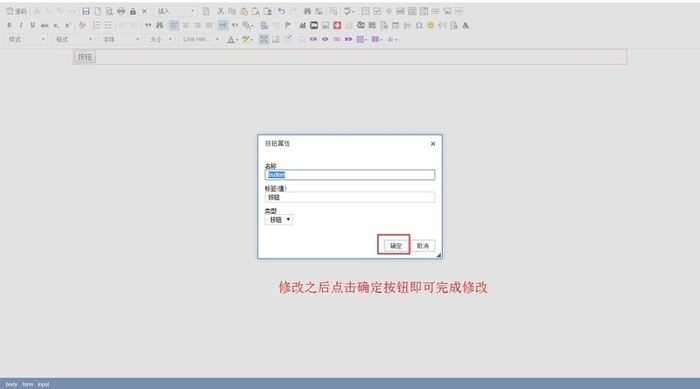The width and height of the screenshot is (700, 389).
Task: Click the 取消 Cancel button
Action: tap(423, 246)
